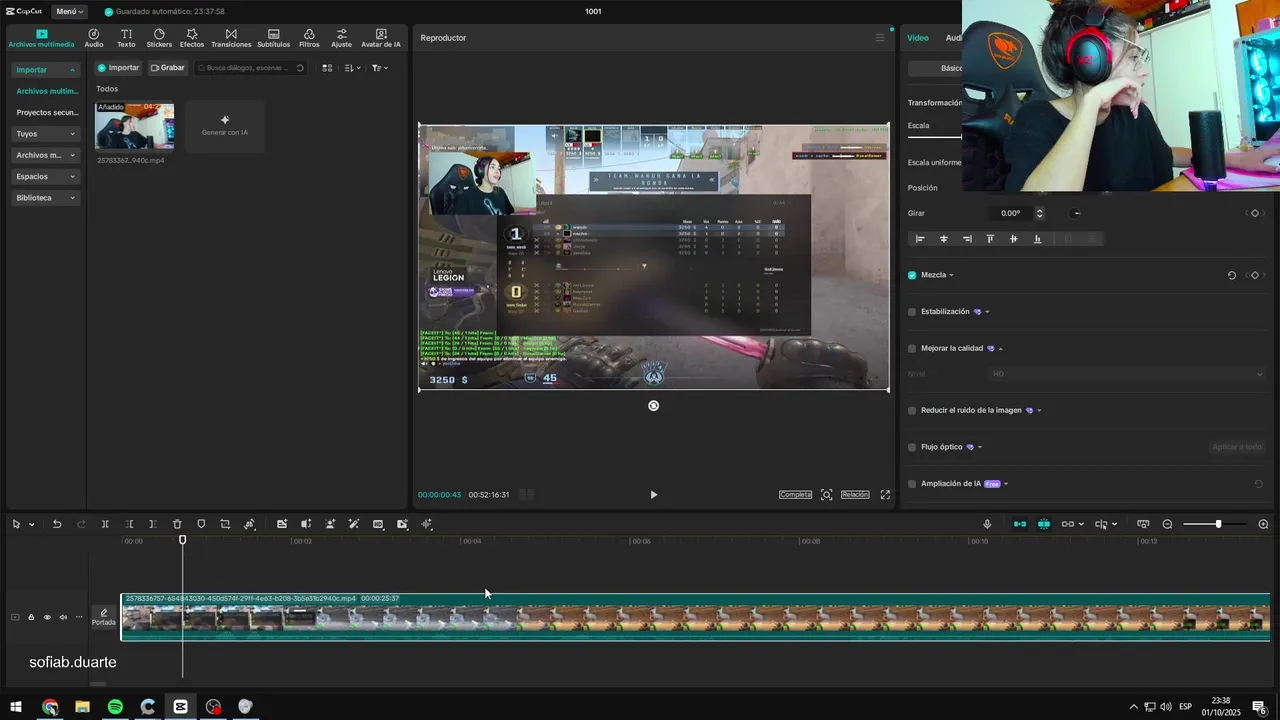Click the Importar button in media panel
Viewport: 1280px width, 720px height.
coord(118,68)
